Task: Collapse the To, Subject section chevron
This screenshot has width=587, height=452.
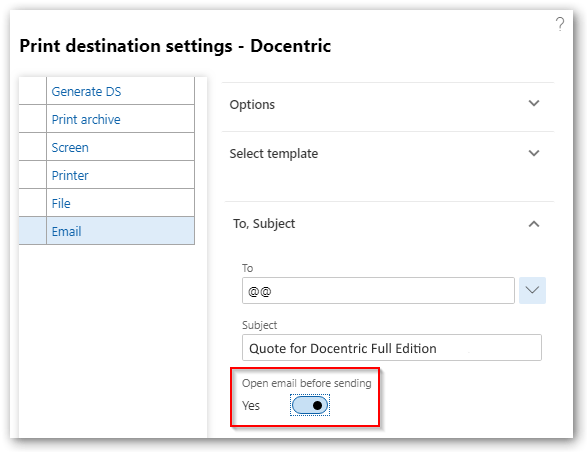Action: (x=534, y=224)
